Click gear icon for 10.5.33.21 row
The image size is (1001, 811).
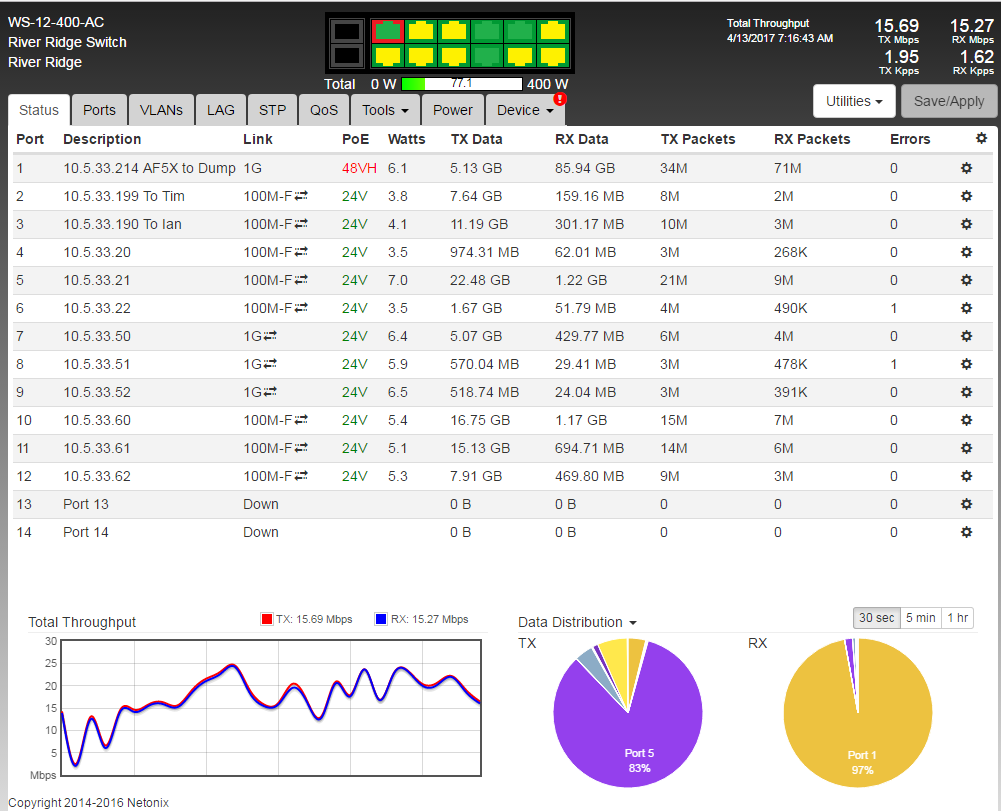click(966, 280)
